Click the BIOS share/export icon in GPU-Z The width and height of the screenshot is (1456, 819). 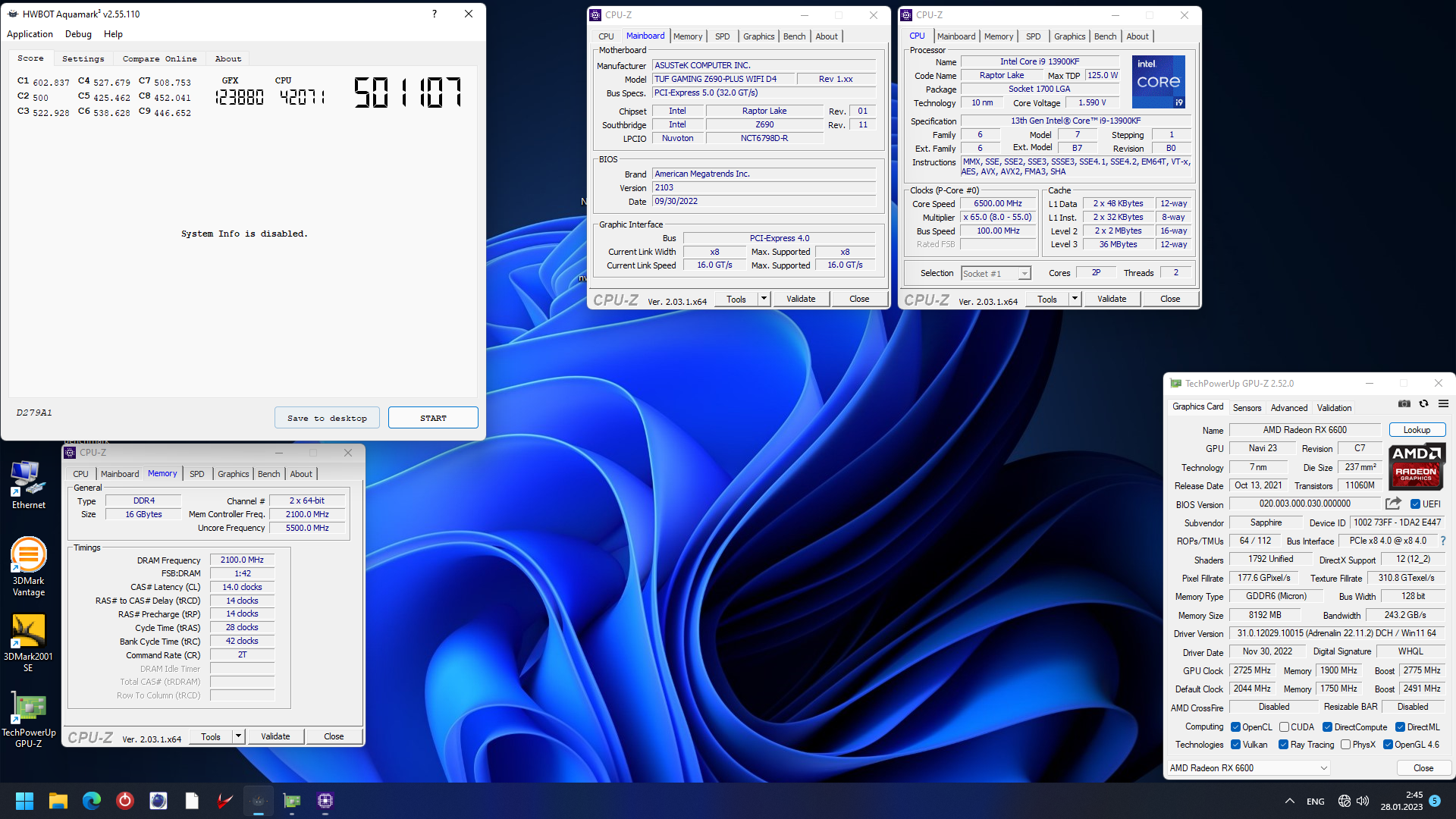(x=1393, y=504)
